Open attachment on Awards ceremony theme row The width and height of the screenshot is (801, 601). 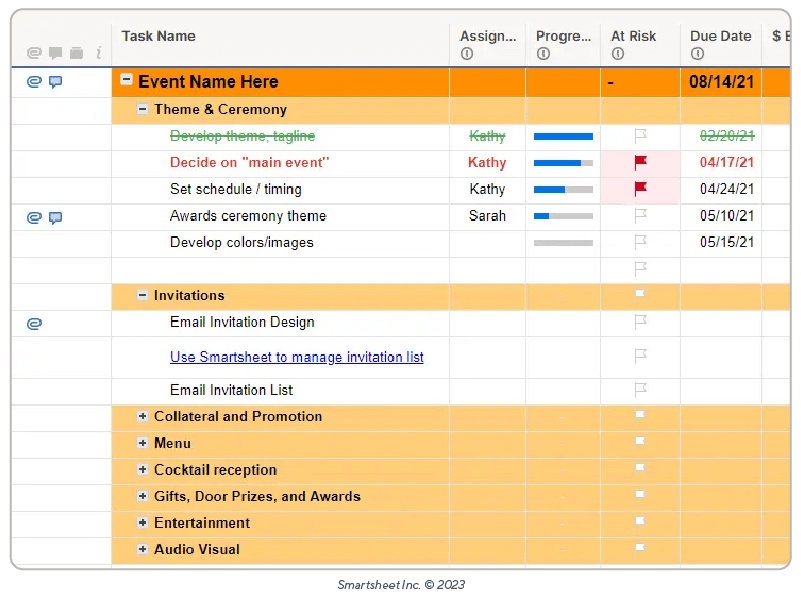point(34,217)
